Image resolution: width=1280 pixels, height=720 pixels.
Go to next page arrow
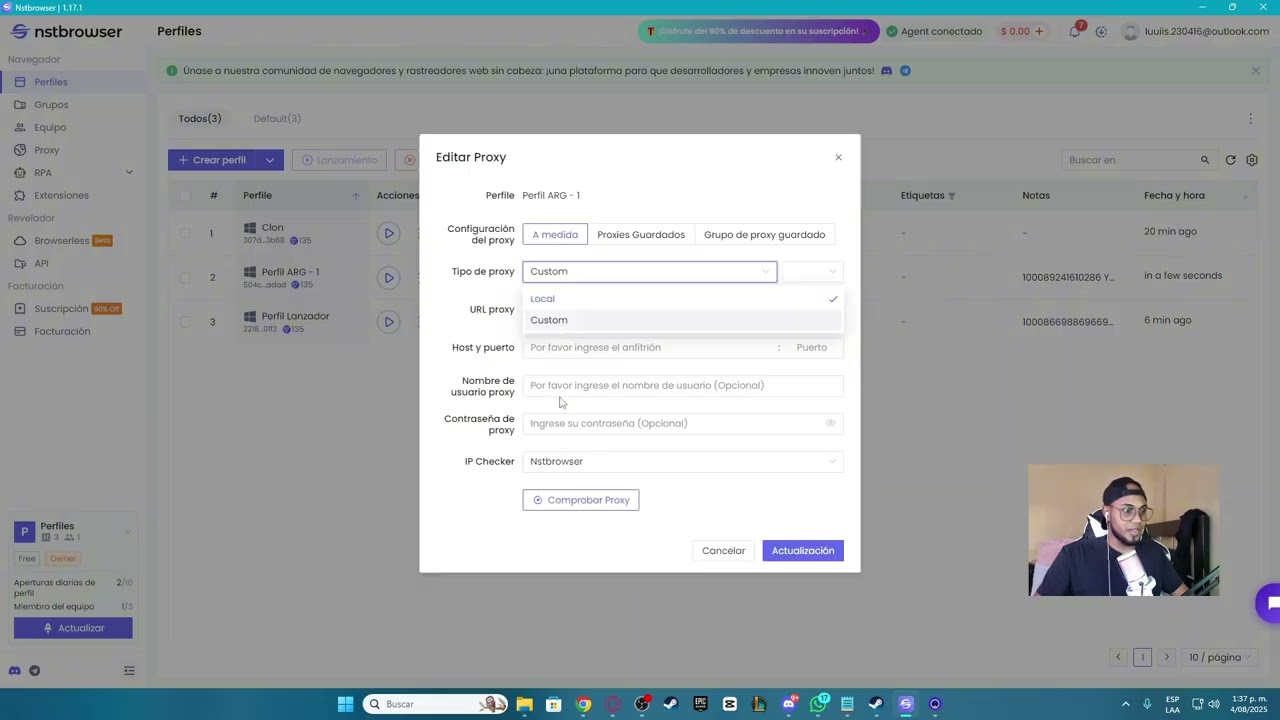click(x=1166, y=657)
